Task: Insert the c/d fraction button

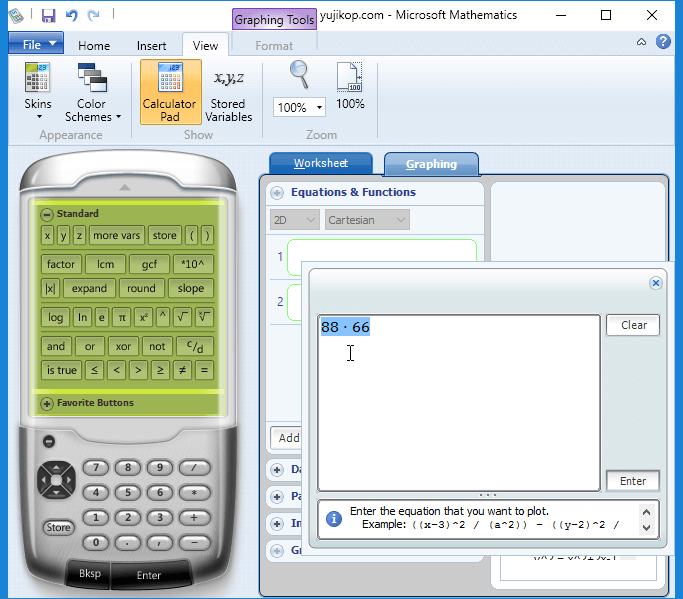Action: pyautogui.click(x=195, y=346)
